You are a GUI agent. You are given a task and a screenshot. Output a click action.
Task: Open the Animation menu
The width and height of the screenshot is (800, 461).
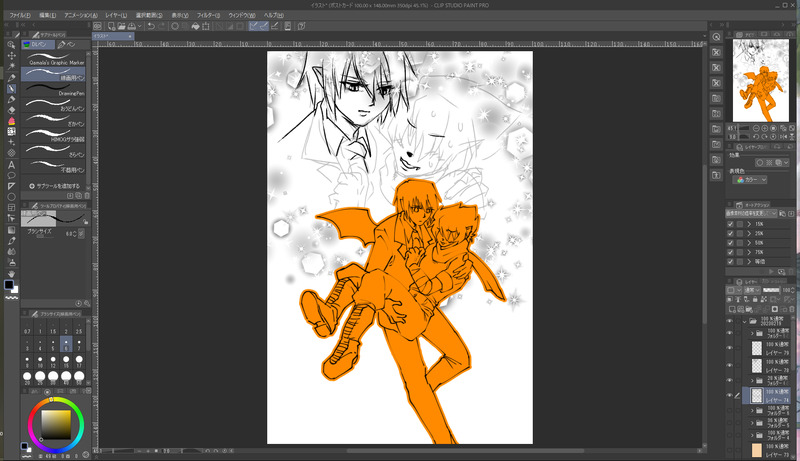click(81, 15)
